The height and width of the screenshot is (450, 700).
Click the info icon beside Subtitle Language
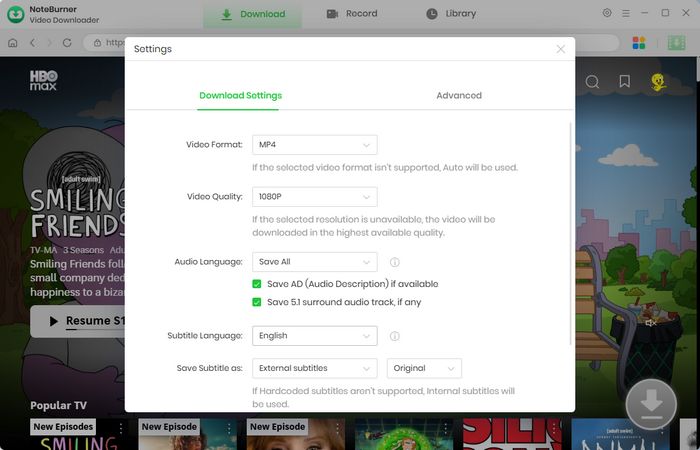coord(395,336)
